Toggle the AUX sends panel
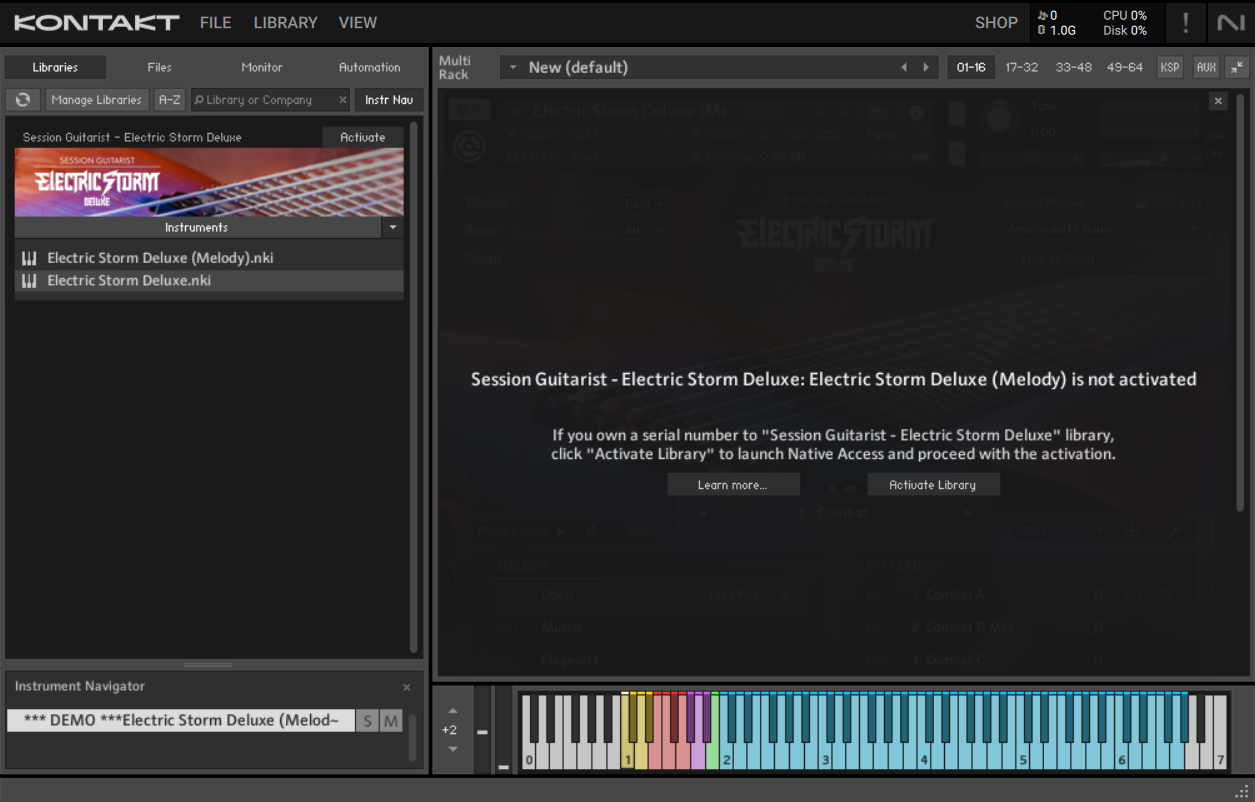 click(x=1206, y=67)
